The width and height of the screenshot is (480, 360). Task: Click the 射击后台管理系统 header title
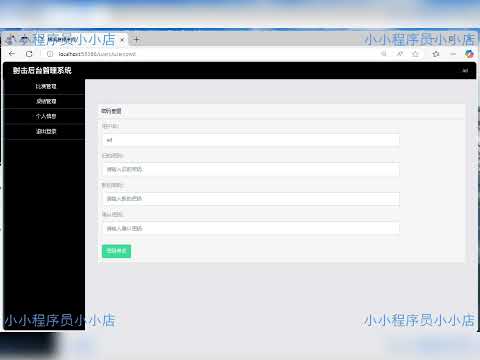pyautogui.click(x=42, y=70)
